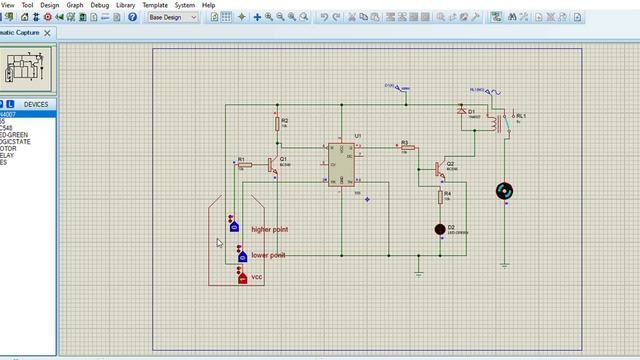Screen dimensions: 640x360
Task: Paste from clipboard
Action: coord(375,17)
